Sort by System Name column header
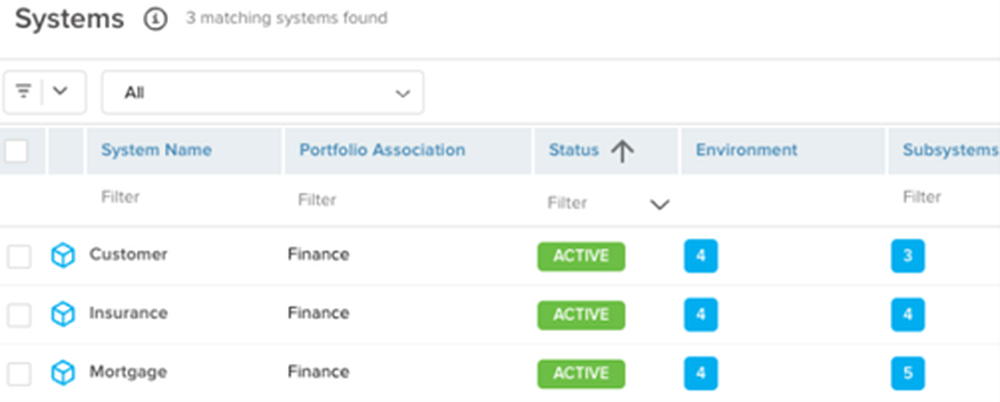This screenshot has width=1000, height=402. tap(156, 151)
